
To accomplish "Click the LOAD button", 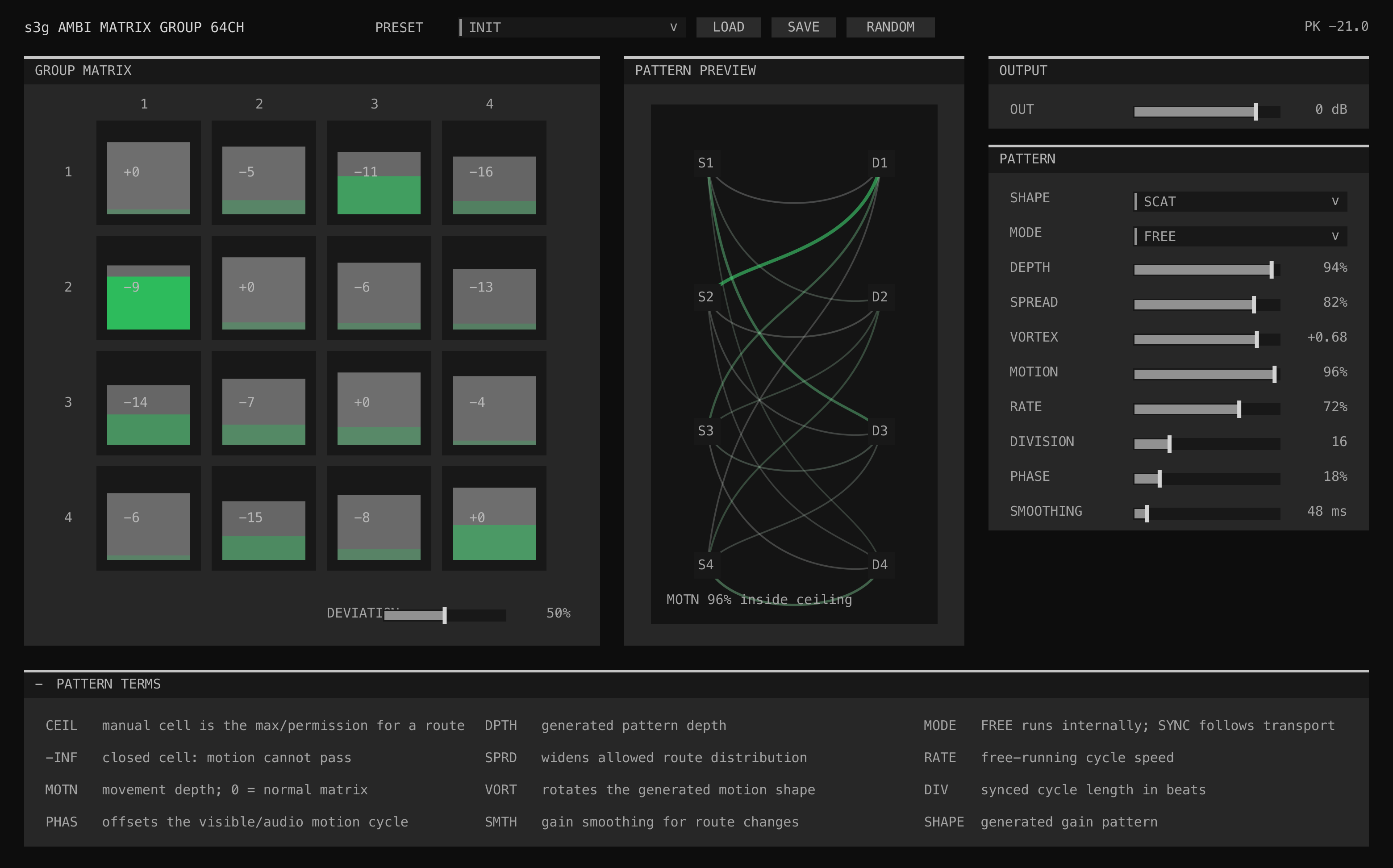I will (x=728, y=27).
